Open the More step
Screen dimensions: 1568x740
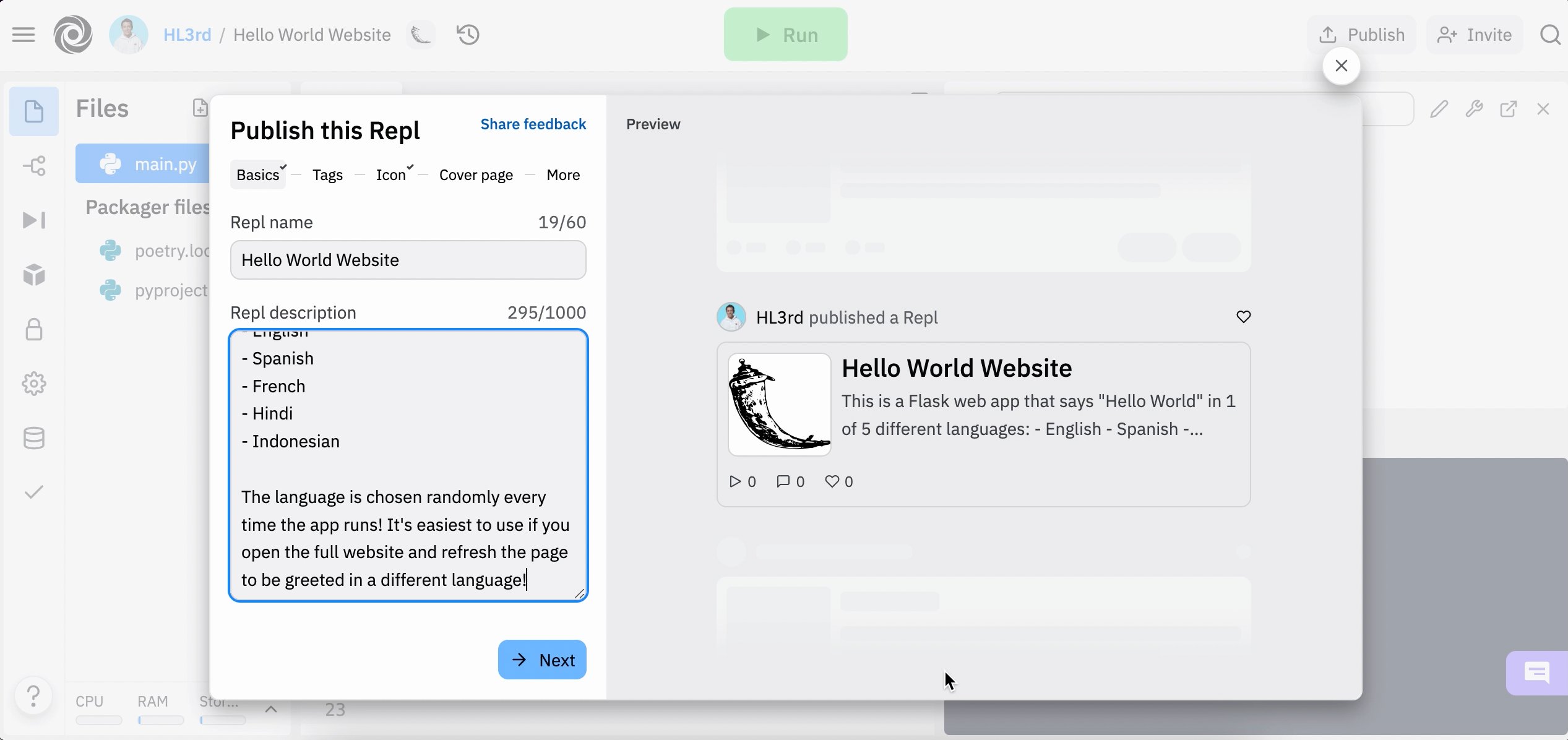(x=563, y=175)
